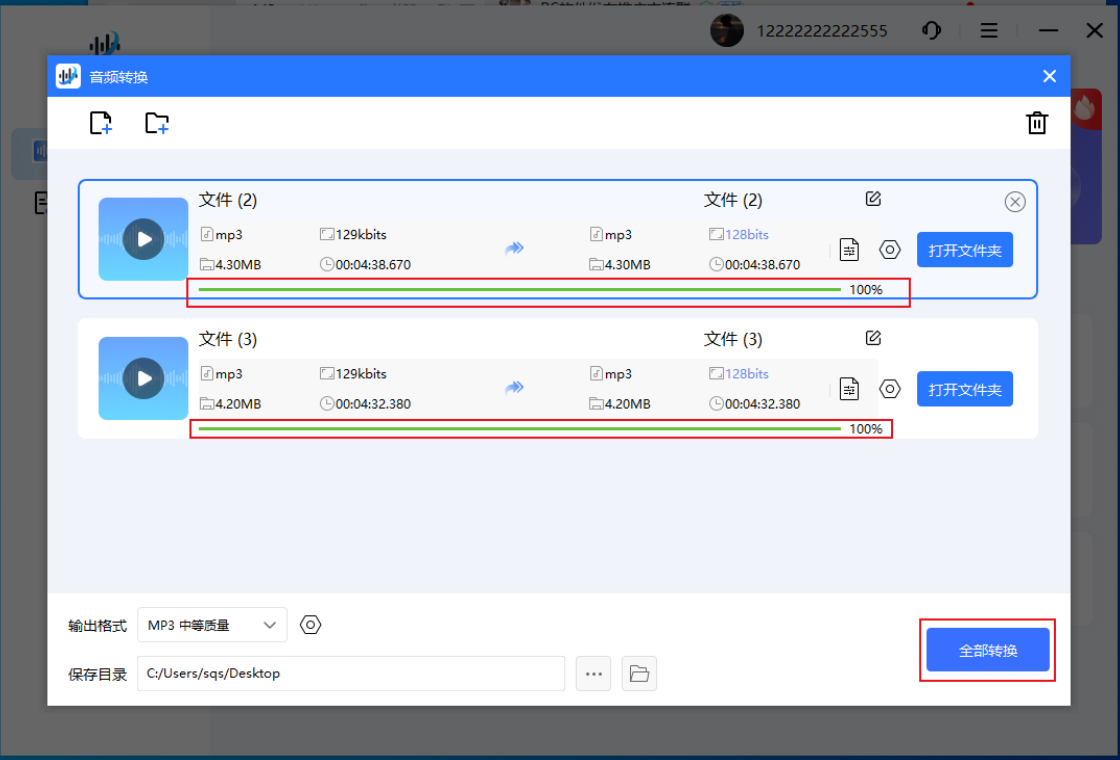The width and height of the screenshot is (1120, 760).
Task: Click the 全部转换 button
Action: click(988, 650)
